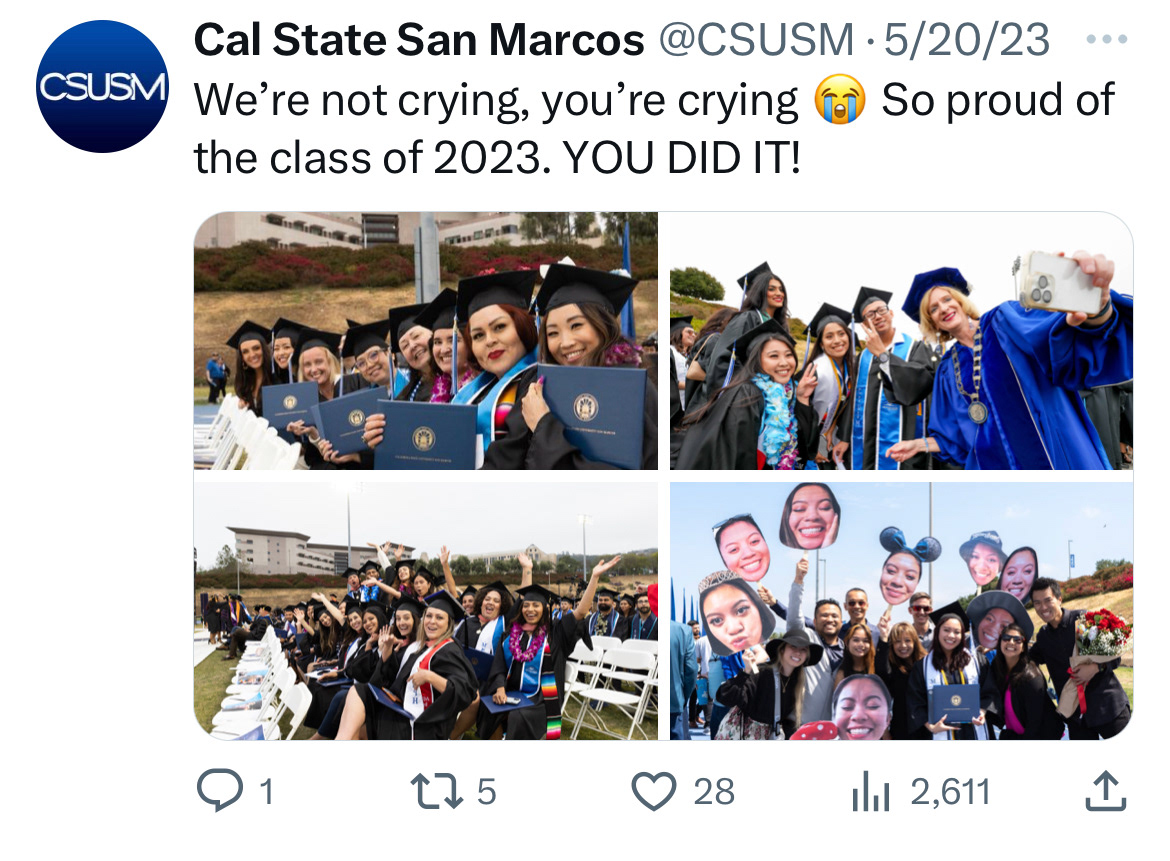
Task: Open the @CSUSM handle link
Action: coord(756,41)
